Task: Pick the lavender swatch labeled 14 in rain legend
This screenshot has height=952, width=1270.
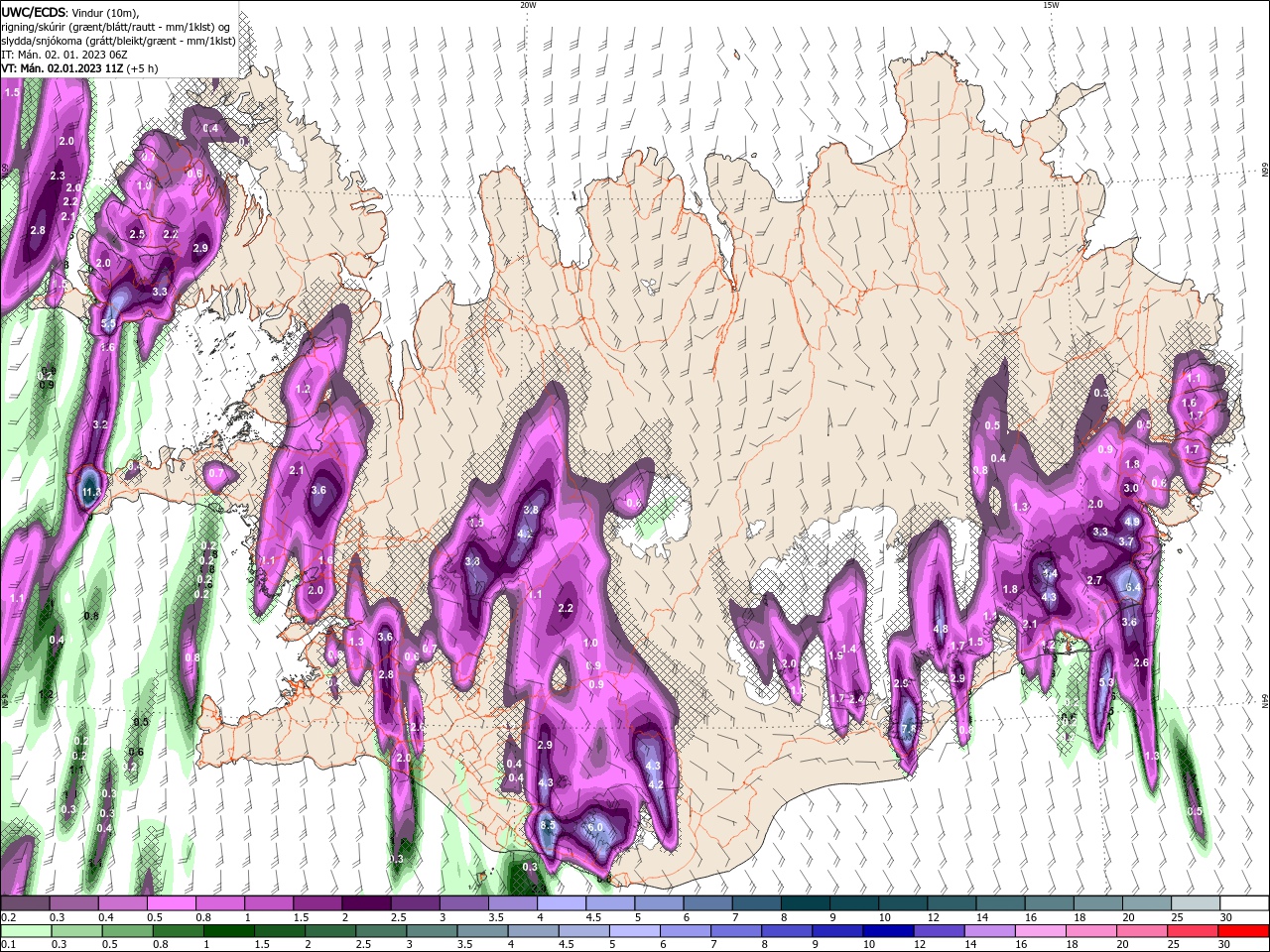Action: [x=989, y=931]
